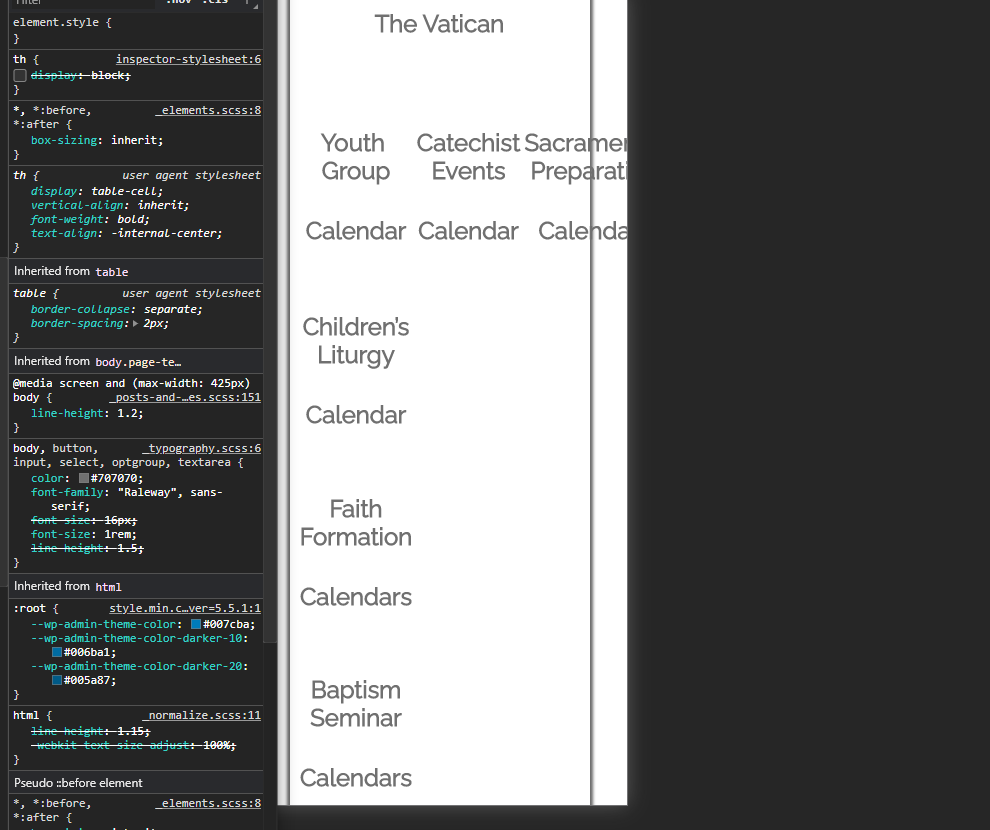Click the Youth Group heading on page

point(354,157)
